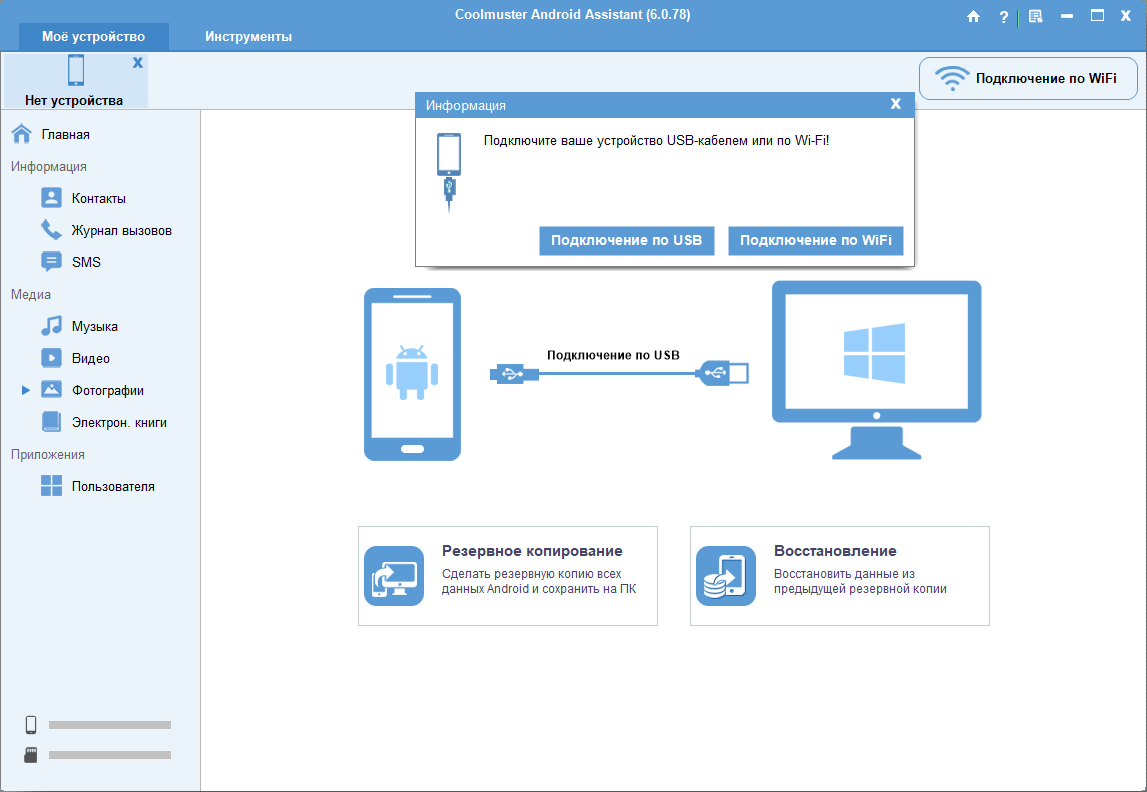Select Главная in the sidebar

pos(66,135)
